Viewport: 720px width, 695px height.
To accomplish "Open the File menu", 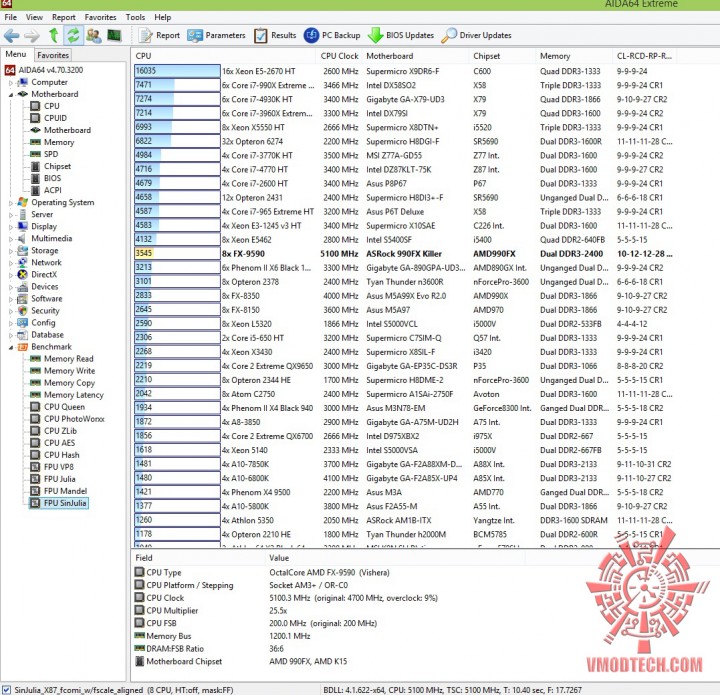I will 11,17.
